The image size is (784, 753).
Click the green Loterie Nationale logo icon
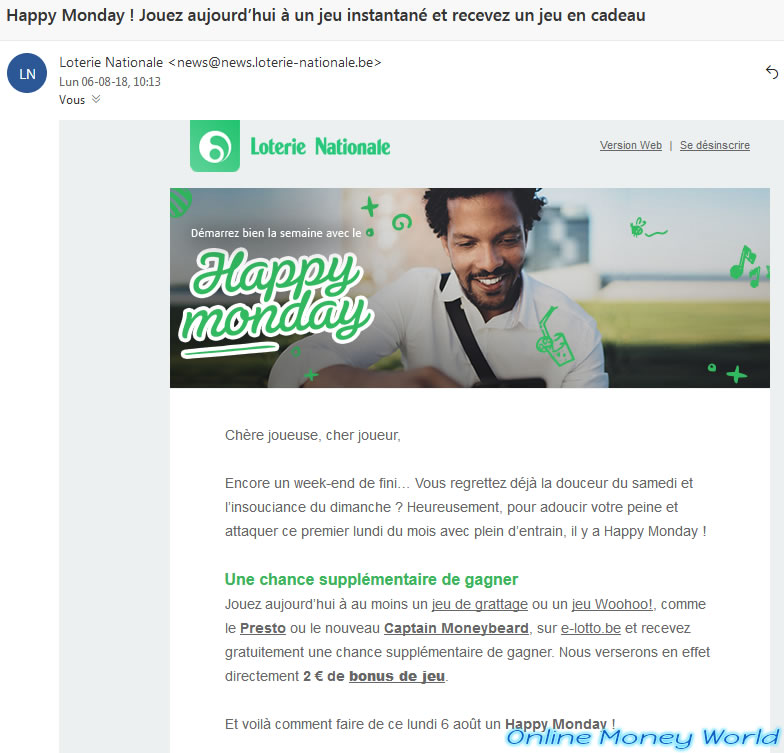click(215, 146)
